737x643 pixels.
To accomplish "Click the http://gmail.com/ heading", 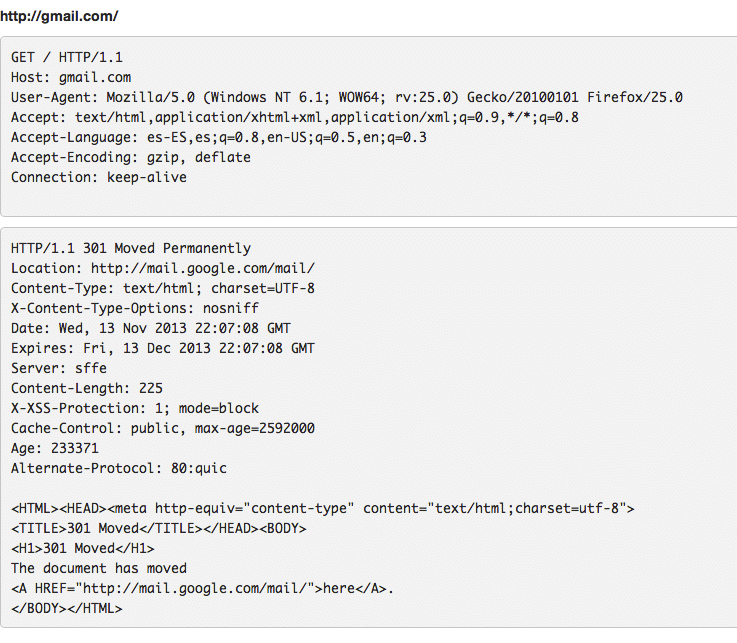I will tap(59, 17).
